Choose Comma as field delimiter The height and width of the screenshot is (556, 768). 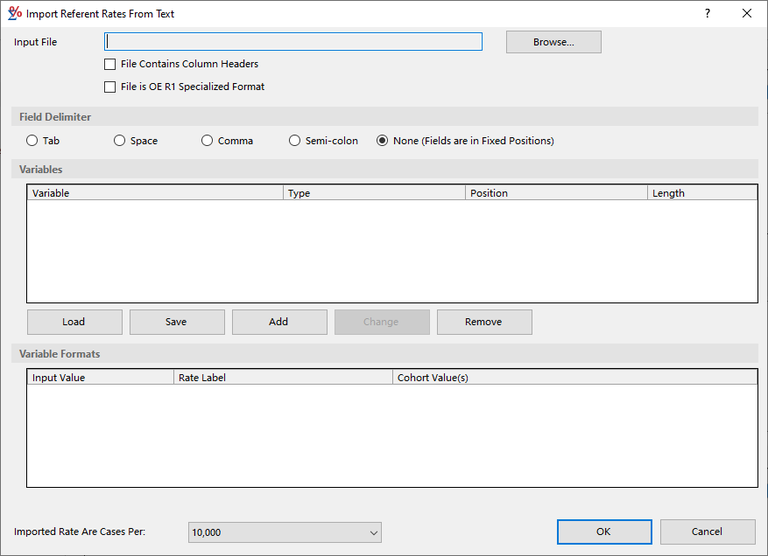(208, 141)
